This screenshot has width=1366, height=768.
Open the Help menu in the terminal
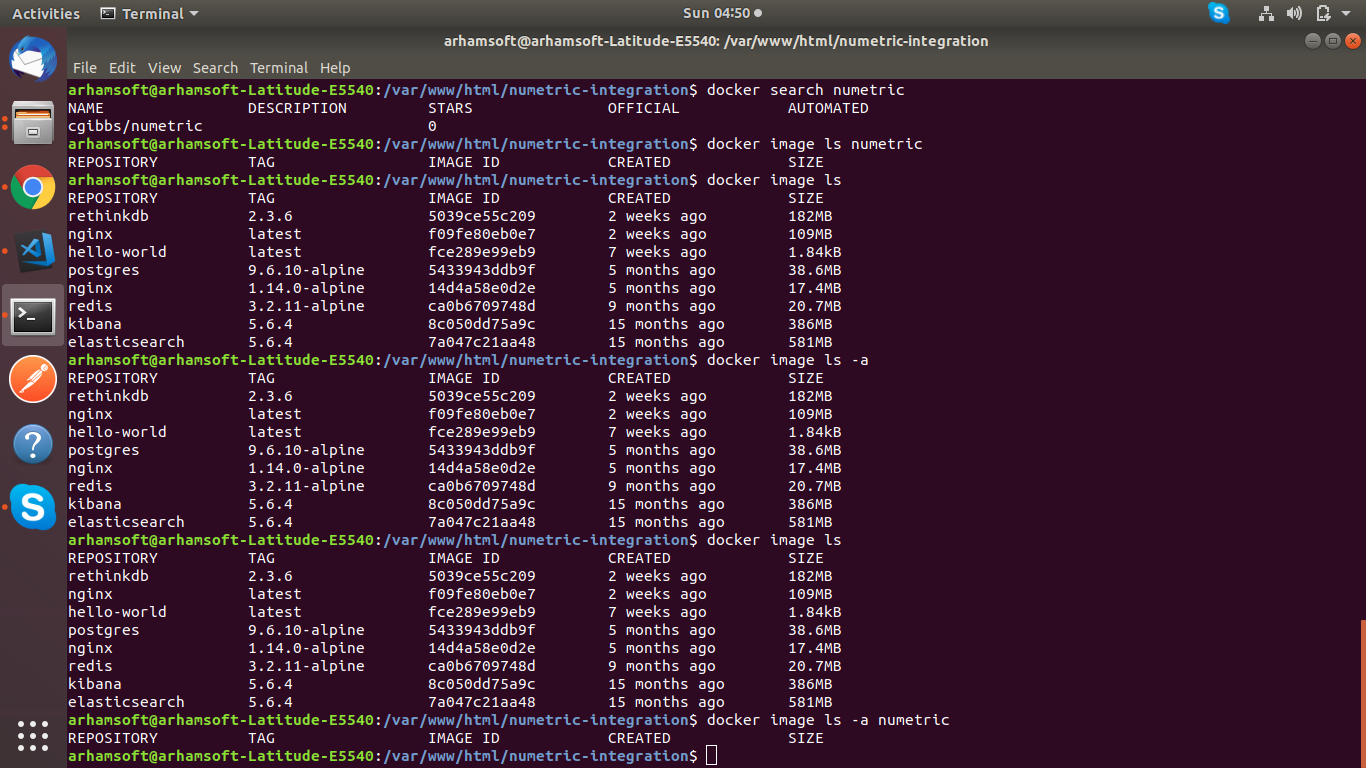(x=335, y=68)
